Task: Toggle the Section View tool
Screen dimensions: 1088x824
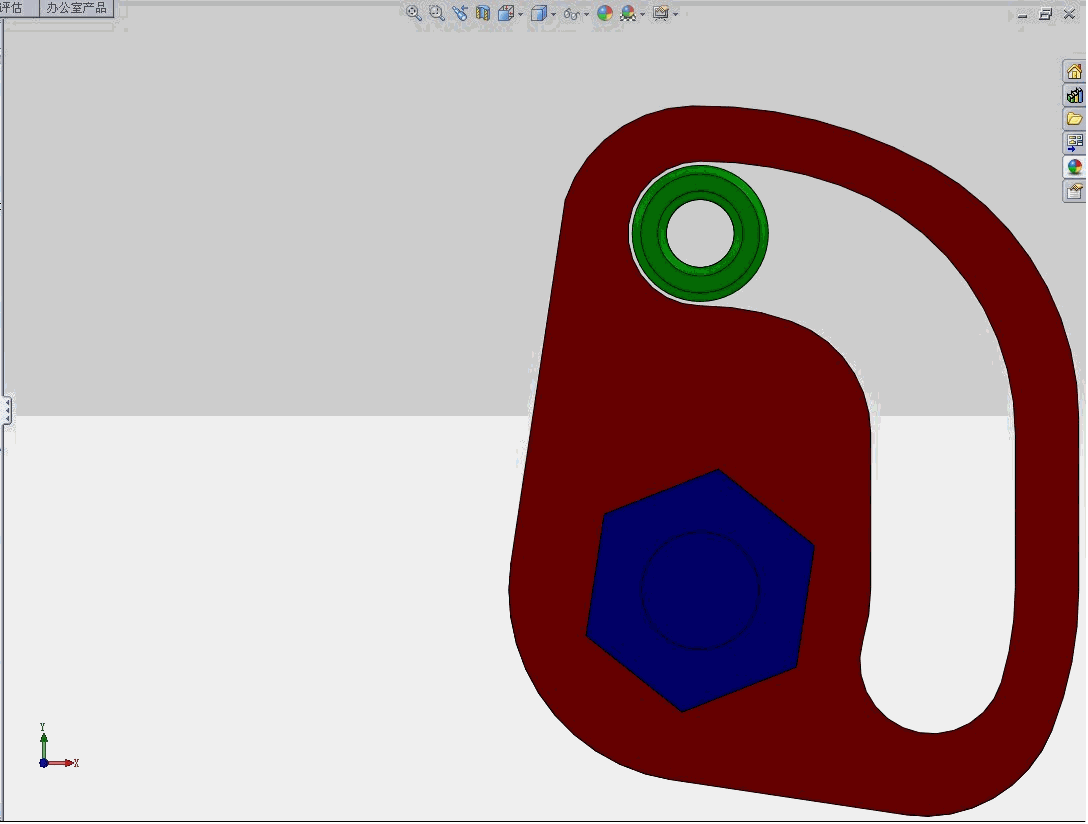Action: click(482, 12)
